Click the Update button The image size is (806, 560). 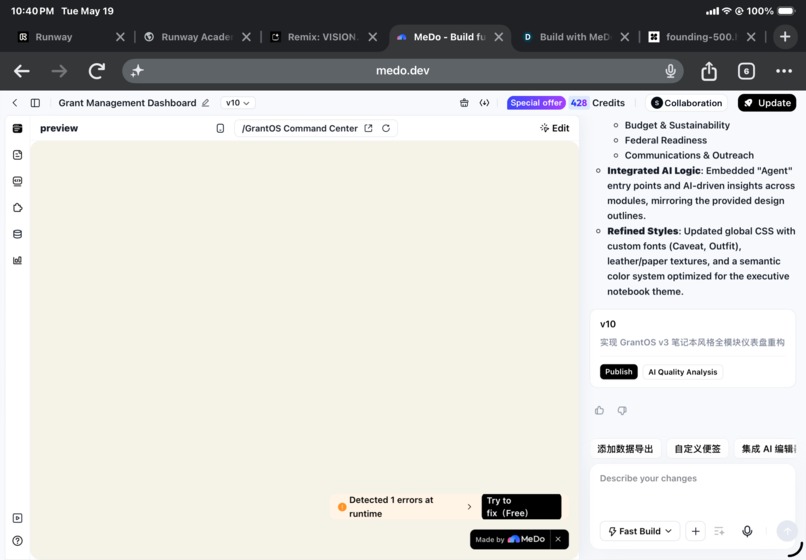(x=767, y=103)
